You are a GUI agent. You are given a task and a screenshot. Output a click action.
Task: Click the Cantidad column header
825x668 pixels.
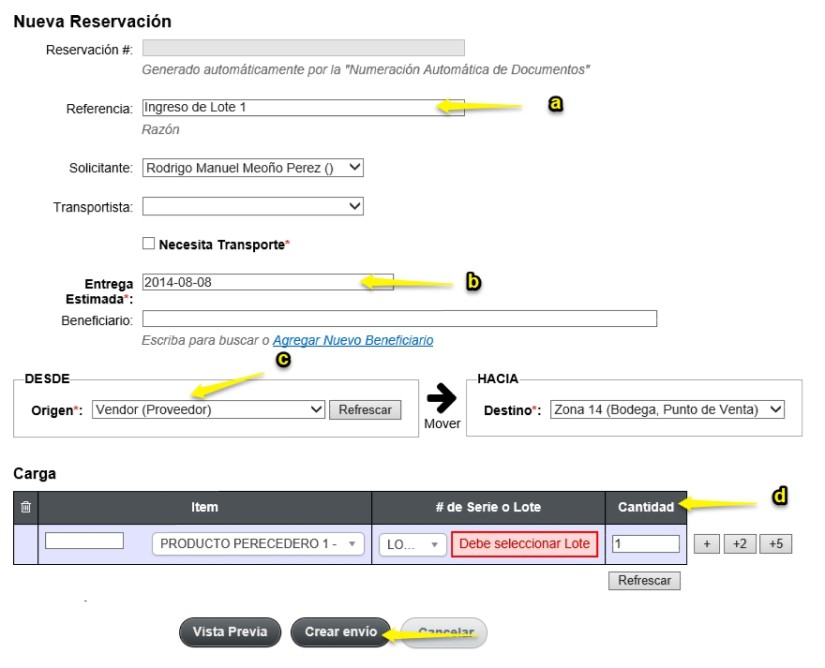point(646,508)
